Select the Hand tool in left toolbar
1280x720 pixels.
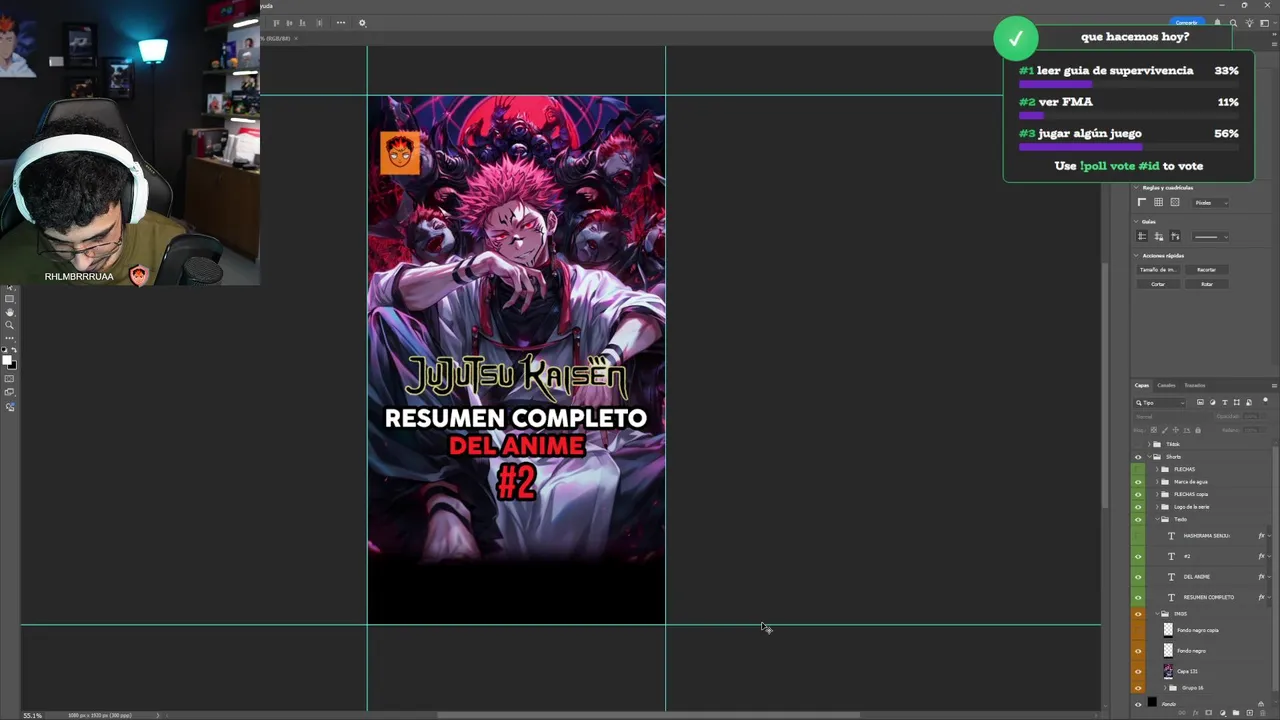10,312
